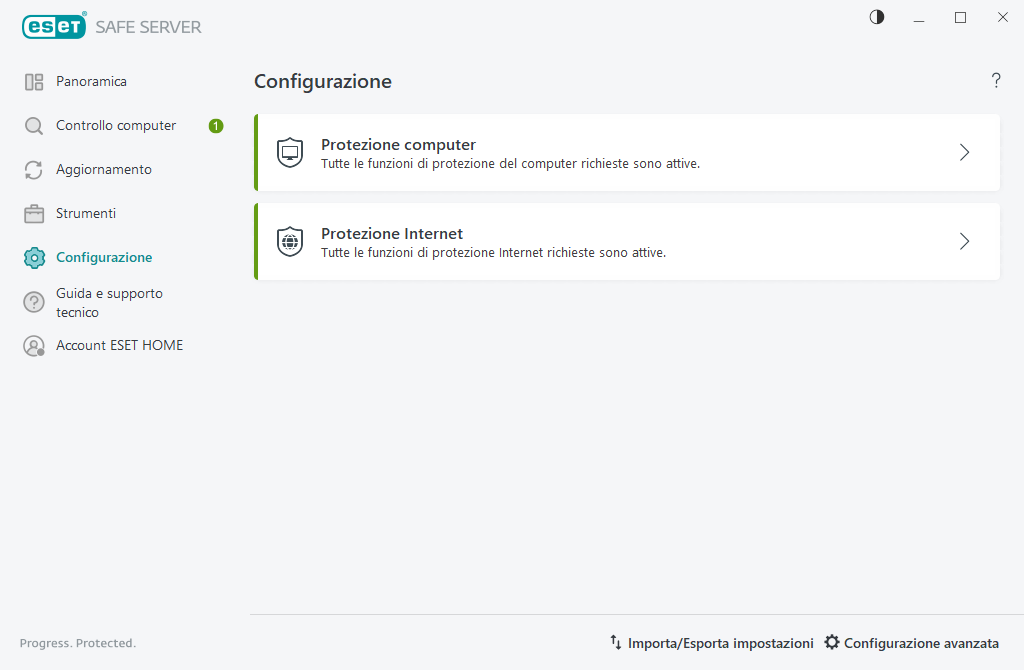The height and width of the screenshot is (670, 1024).
Task: Click the Aggiornamento refresh arrows icon
Action: [34, 170]
